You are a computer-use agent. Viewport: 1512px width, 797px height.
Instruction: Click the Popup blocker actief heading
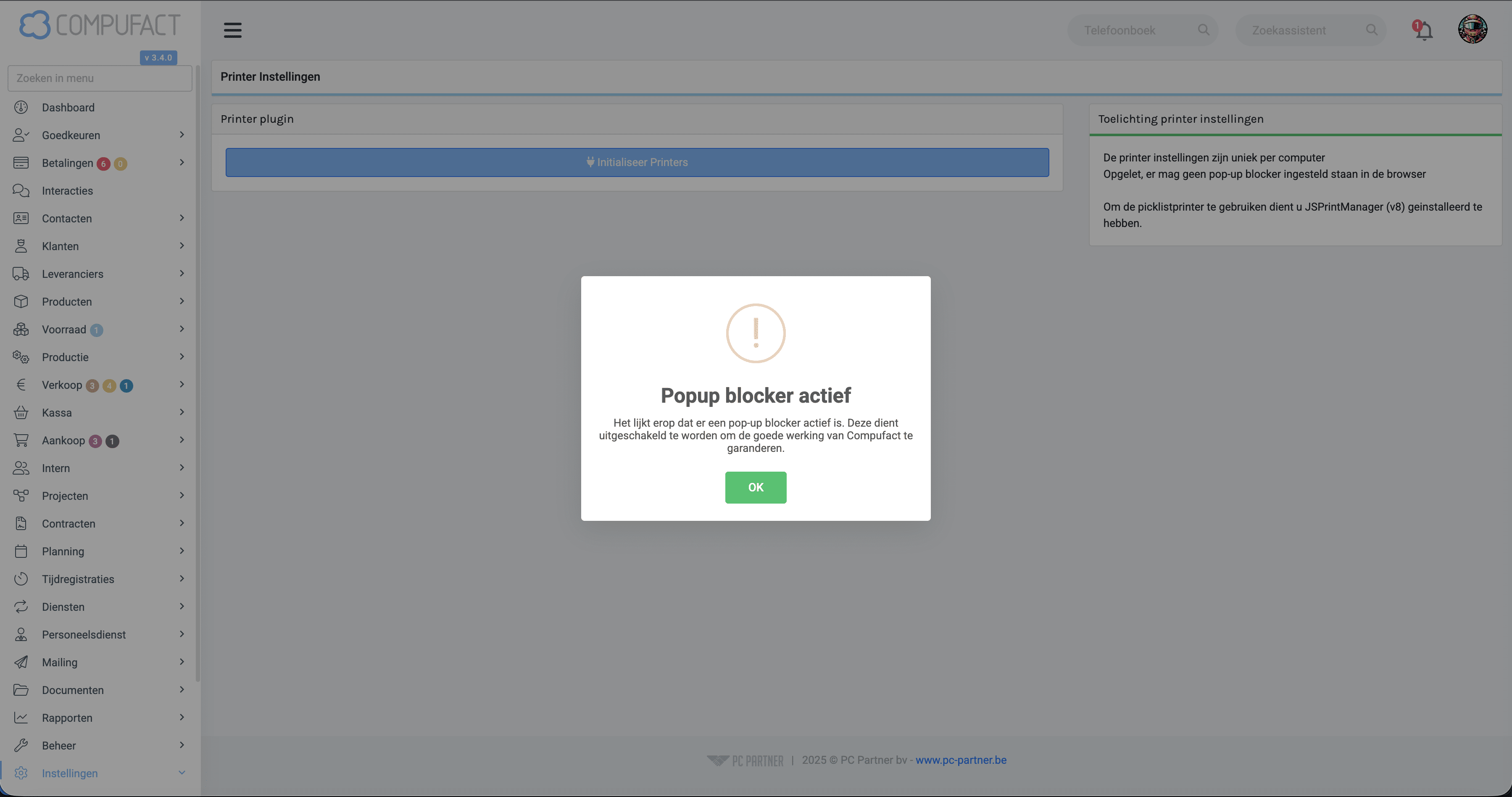click(756, 395)
